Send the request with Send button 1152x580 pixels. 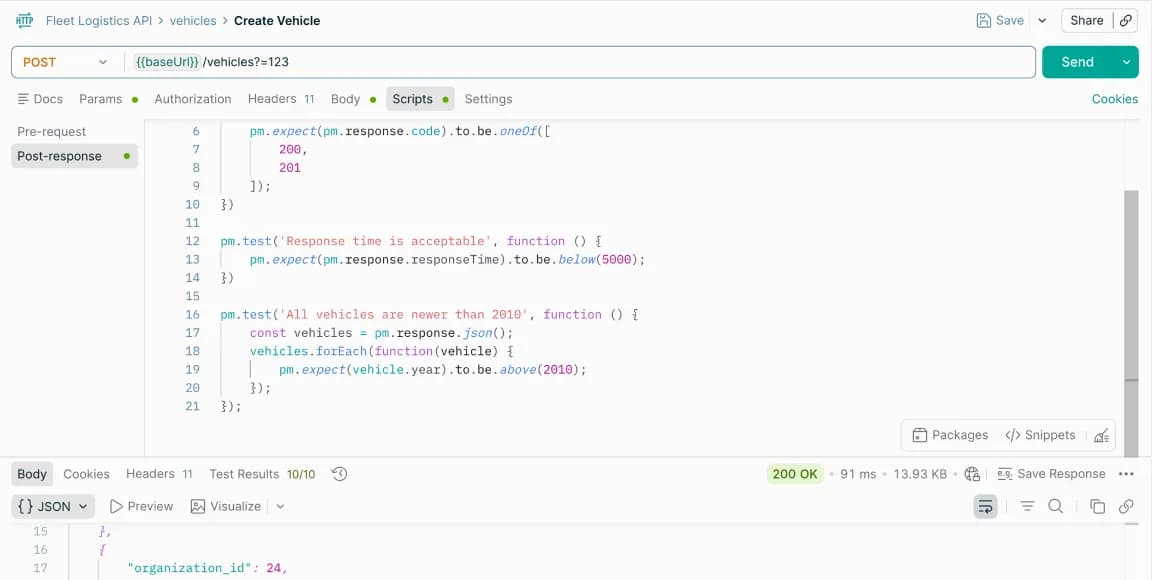point(1078,62)
